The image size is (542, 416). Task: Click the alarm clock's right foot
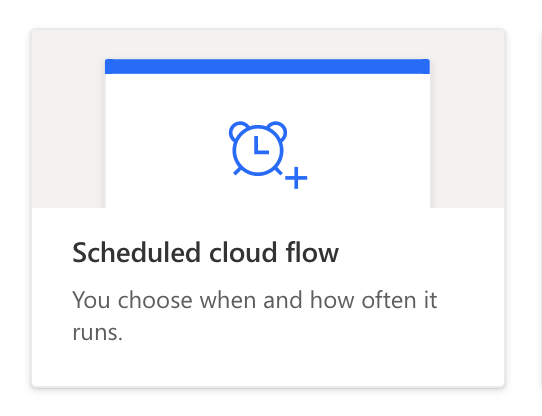tap(278, 171)
